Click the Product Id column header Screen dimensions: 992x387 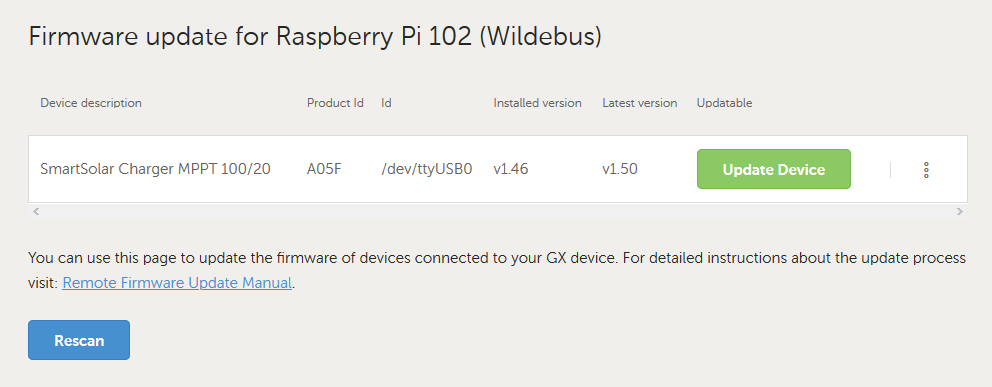(335, 102)
